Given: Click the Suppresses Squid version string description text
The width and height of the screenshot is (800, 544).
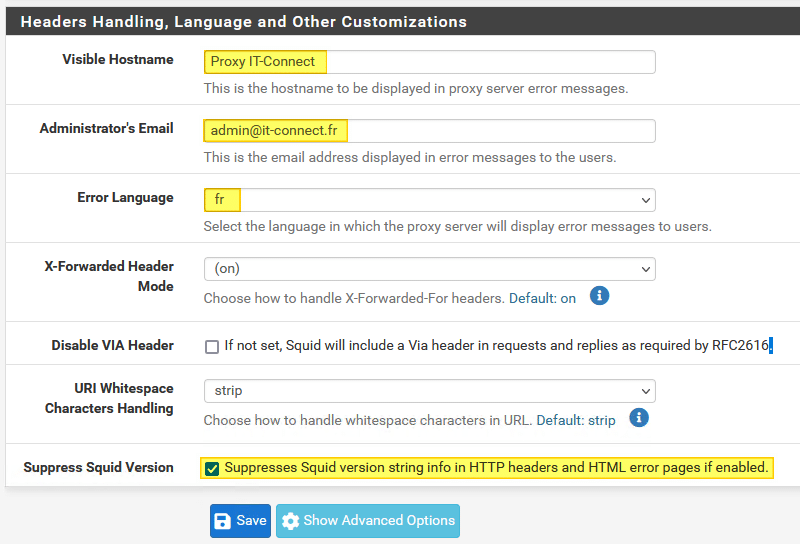Looking at the screenshot, I should click(x=496, y=468).
